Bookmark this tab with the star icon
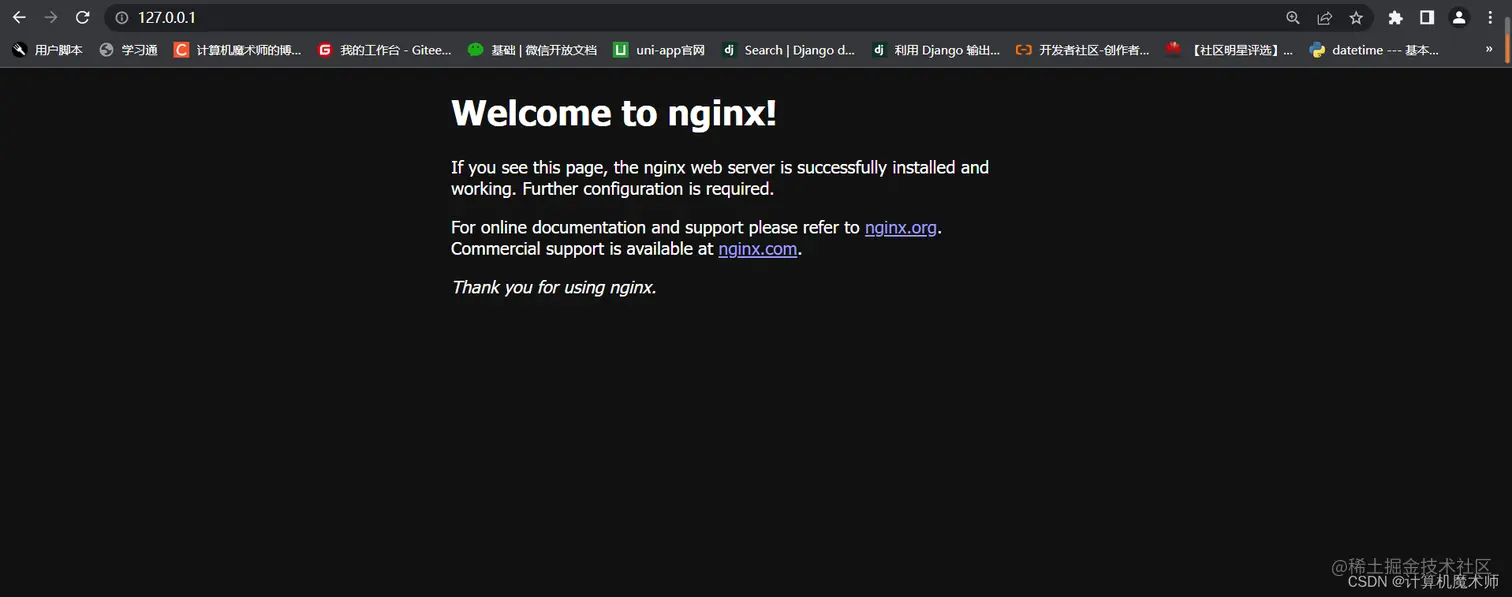The width and height of the screenshot is (1512, 597). pos(1356,18)
